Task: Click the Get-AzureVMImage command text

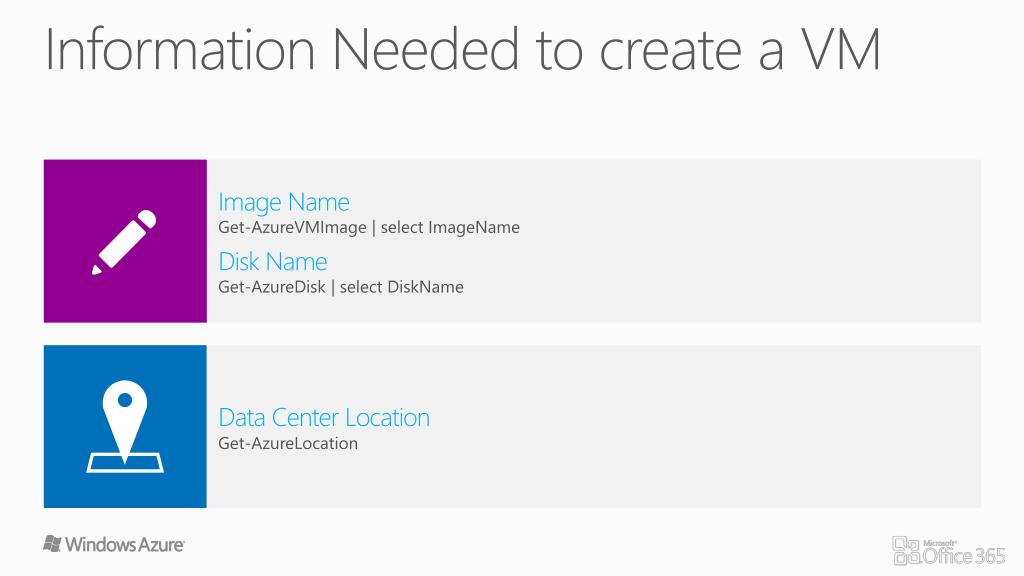Action: point(292,227)
